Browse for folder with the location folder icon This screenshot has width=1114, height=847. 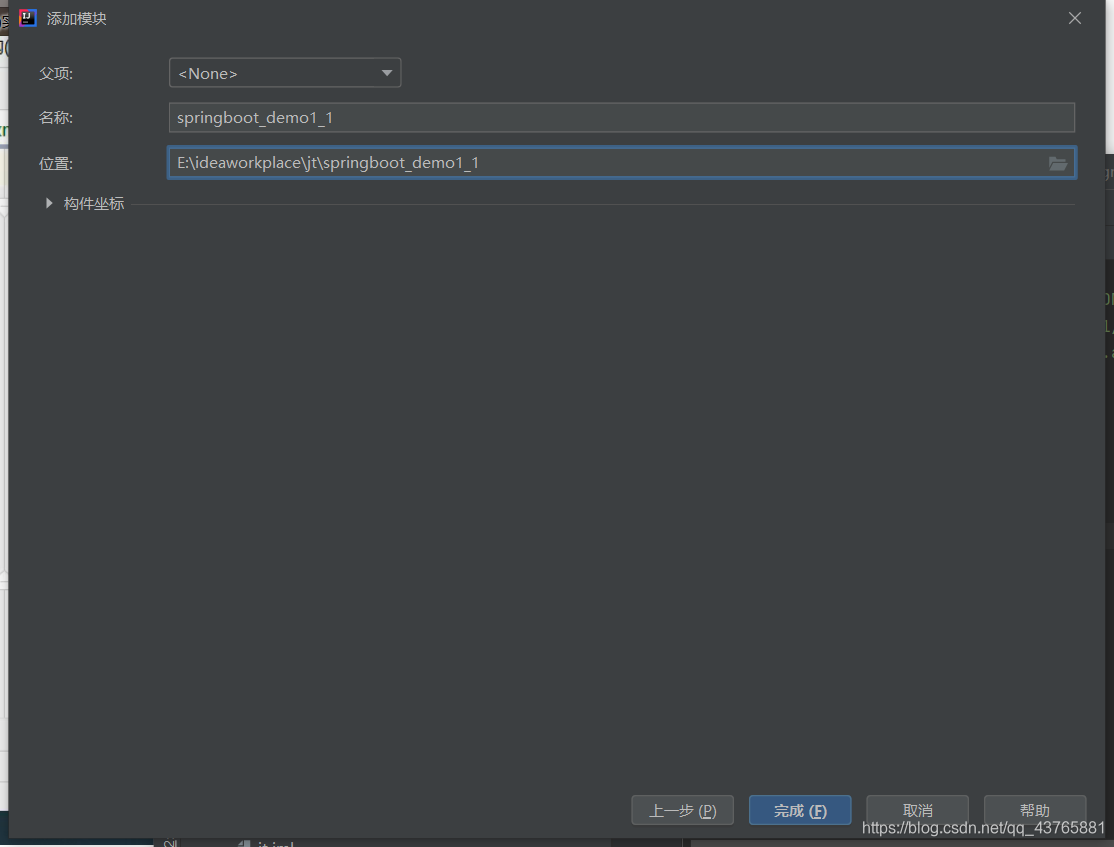point(1058,163)
